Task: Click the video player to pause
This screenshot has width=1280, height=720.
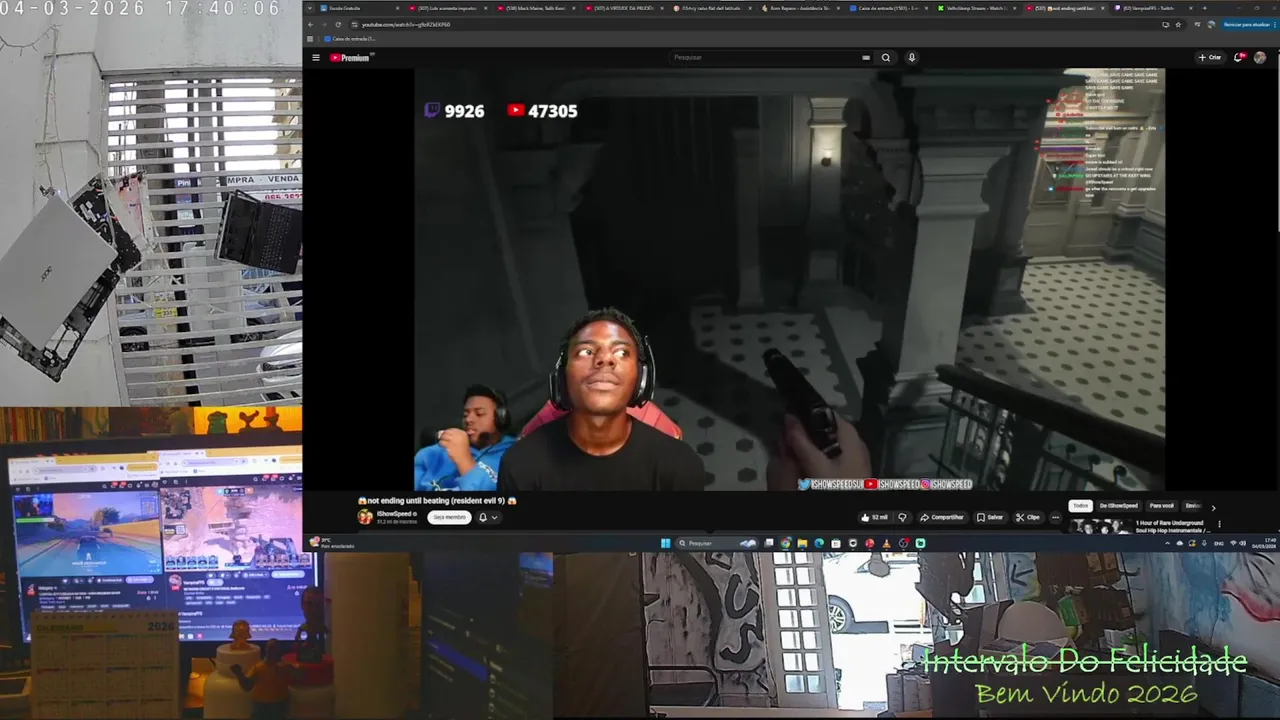Action: 790,280
